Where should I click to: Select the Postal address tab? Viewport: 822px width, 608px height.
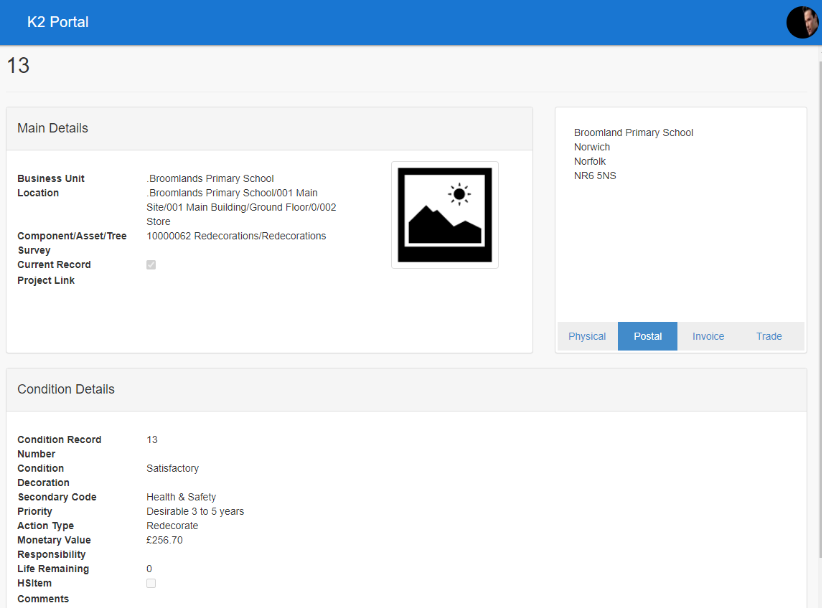[647, 336]
